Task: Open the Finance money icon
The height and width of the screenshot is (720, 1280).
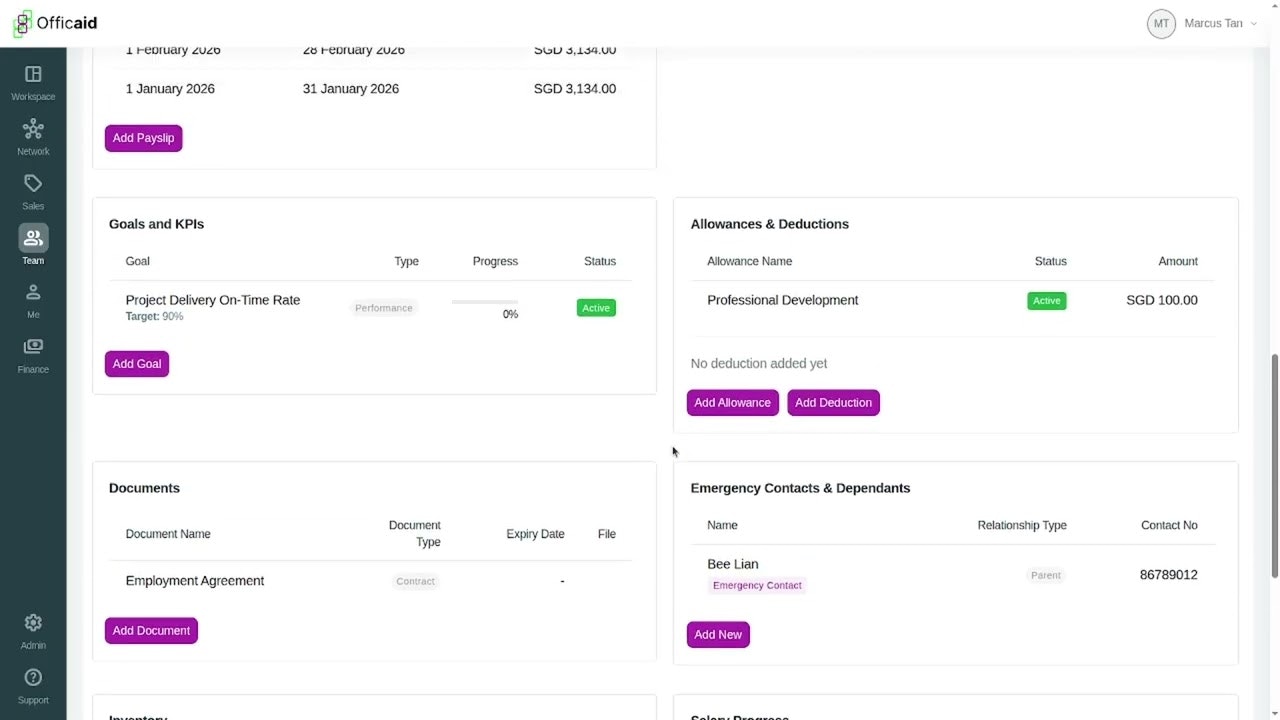Action: (33, 347)
